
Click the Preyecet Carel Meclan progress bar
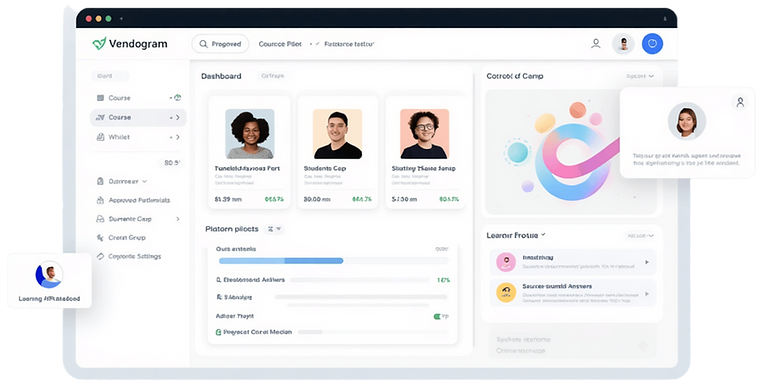(373, 332)
